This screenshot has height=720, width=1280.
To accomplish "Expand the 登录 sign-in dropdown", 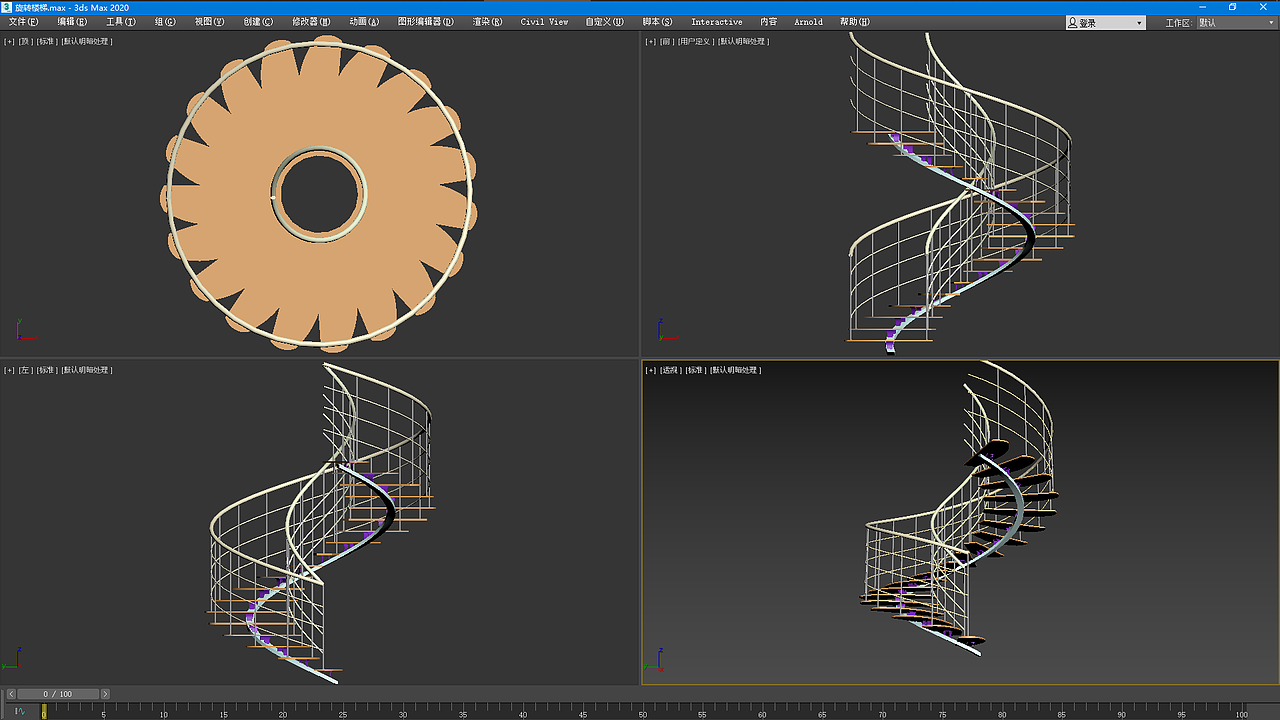I will [x=1106, y=22].
